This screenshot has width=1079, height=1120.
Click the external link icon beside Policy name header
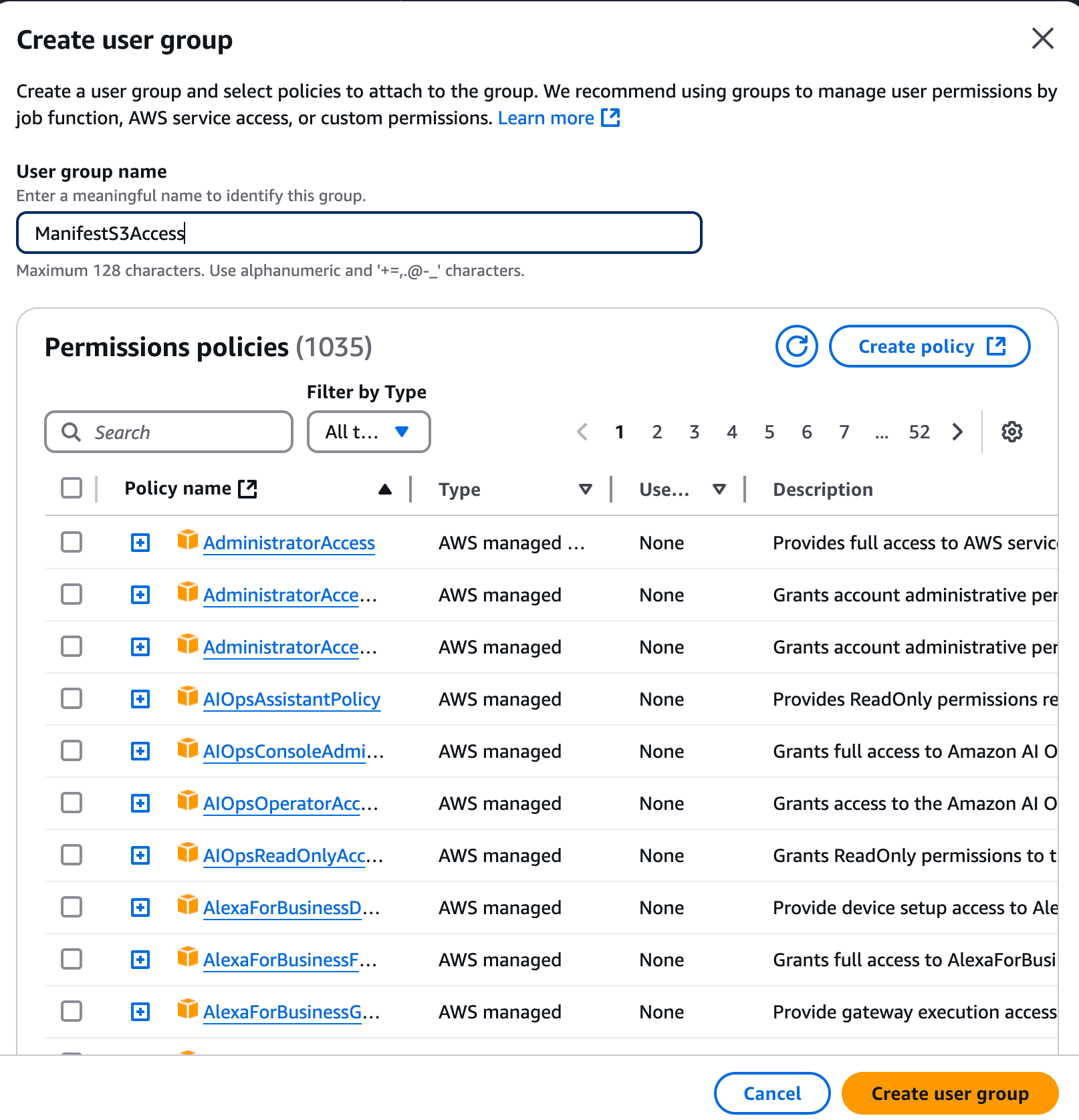(247, 488)
